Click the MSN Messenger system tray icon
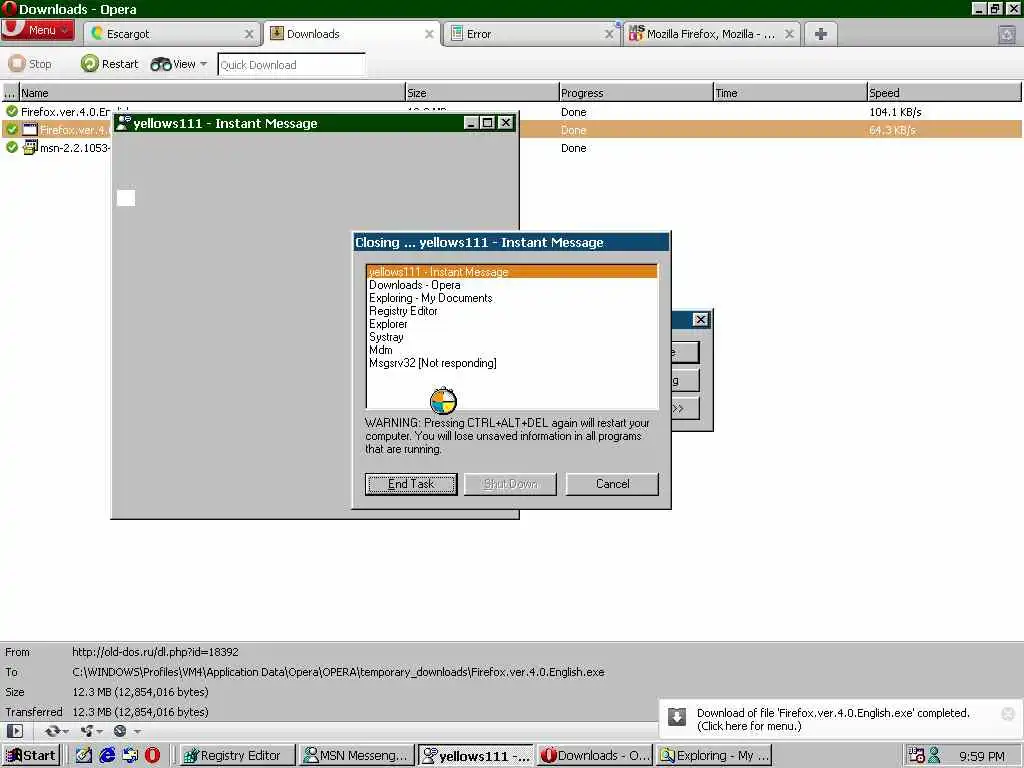Image resolution: width=1024 pixels, height=768 pixels. coord(934,756)
